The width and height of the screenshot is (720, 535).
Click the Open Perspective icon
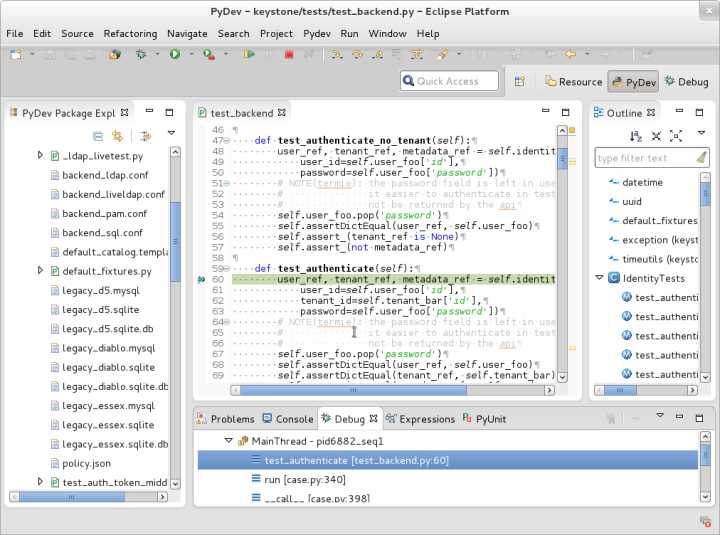coord(519,82)
